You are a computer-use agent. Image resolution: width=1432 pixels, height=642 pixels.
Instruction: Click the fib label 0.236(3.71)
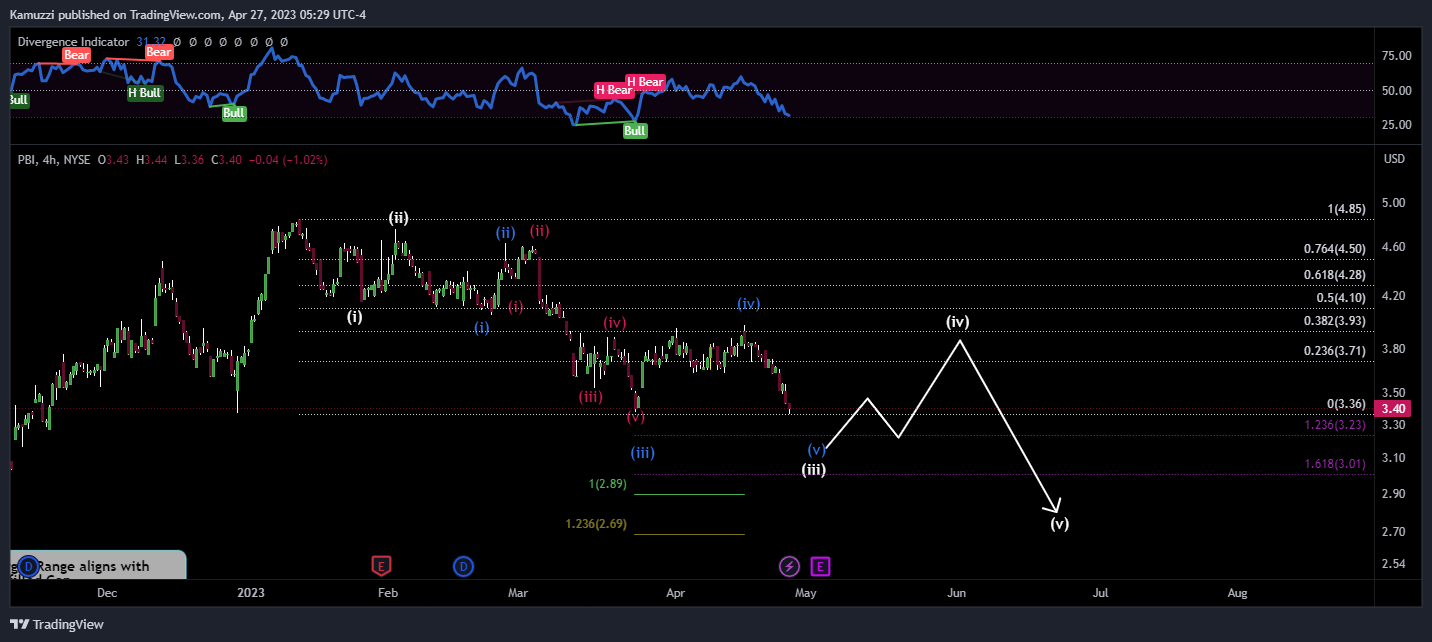coord(1335,351)
